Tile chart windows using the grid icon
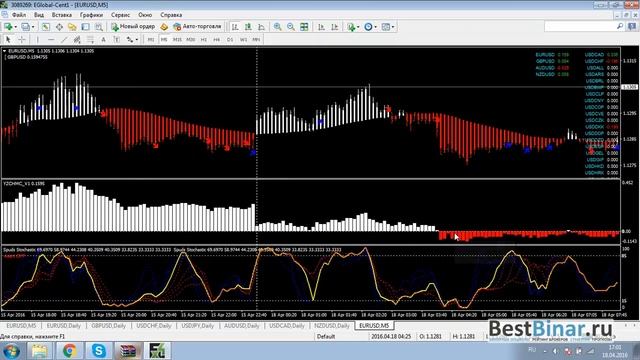Screen dimensions: 640x360 click(x=304, y=27)
